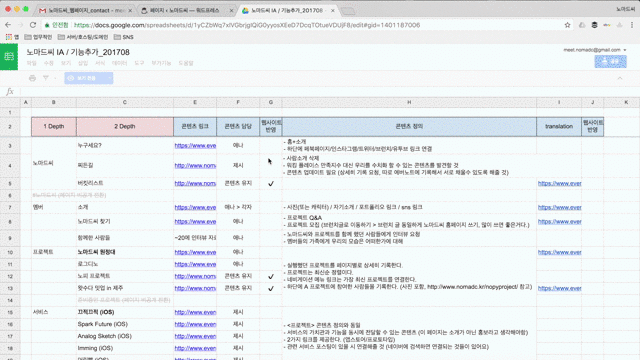640x360 pixels.
Task: Open the translation link in row 7
Action: pyautogui.click(x=559, y=207)
